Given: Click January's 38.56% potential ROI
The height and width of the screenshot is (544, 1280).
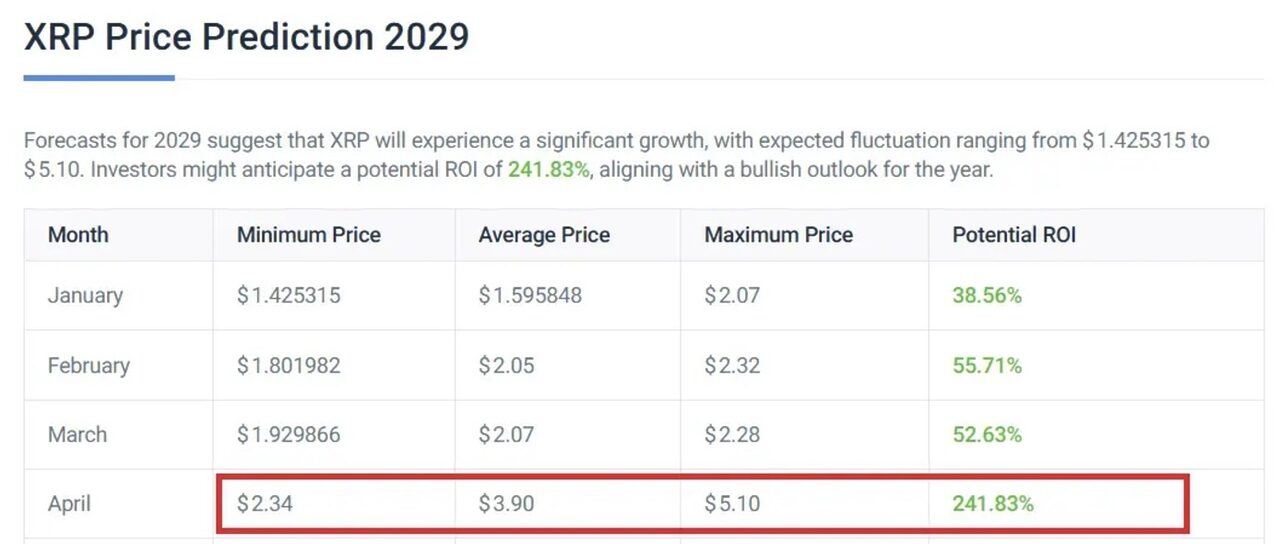Looking at the screenshot, I should 987,296.
